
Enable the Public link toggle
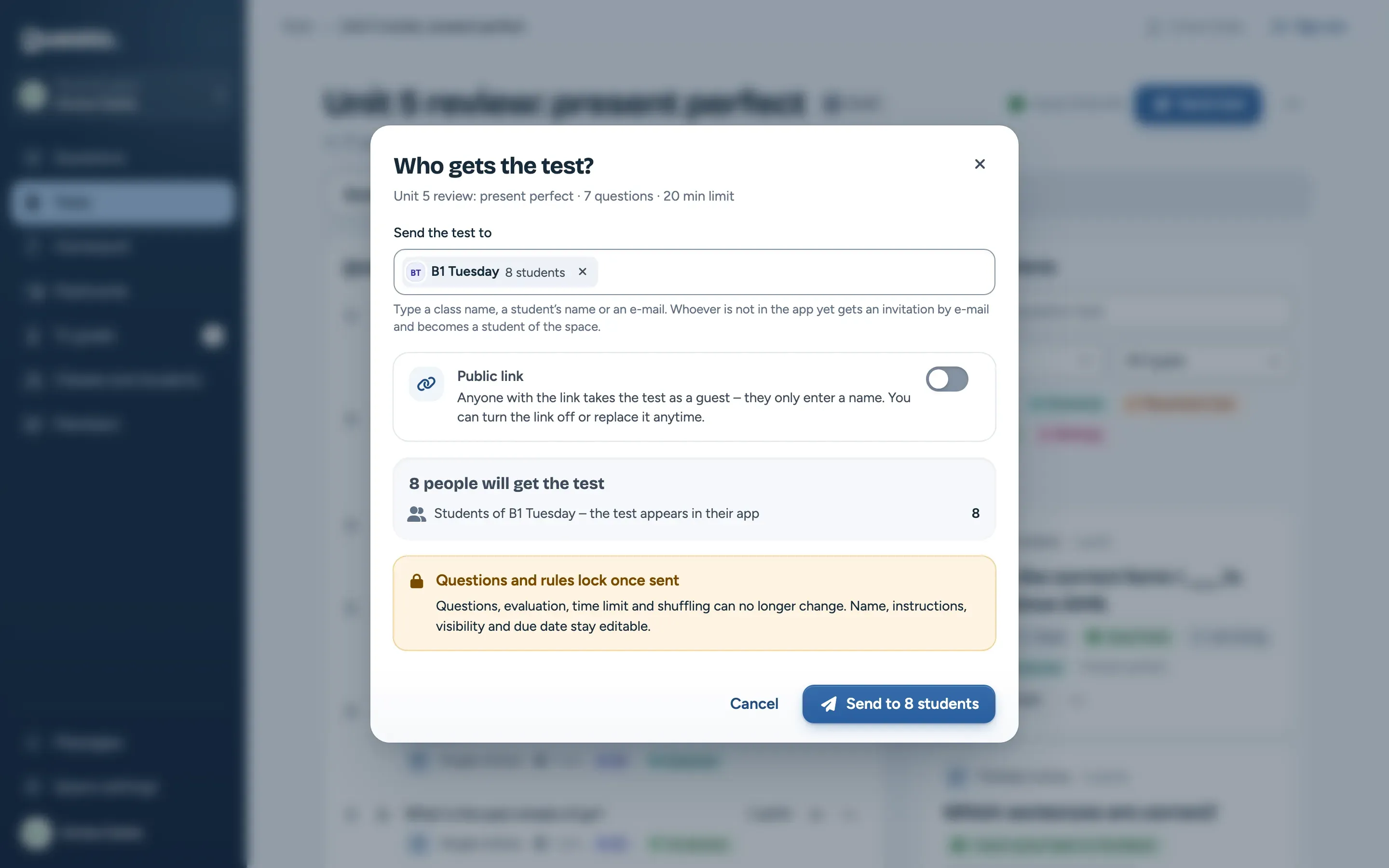point(946,379)
